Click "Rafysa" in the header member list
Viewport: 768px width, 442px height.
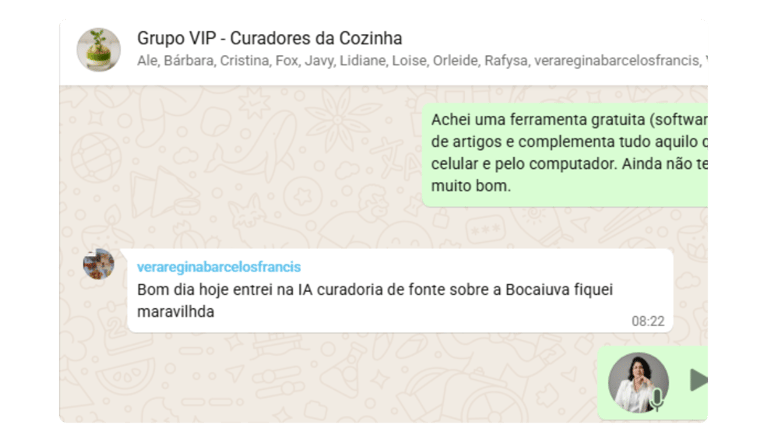(x=507, y=61)
